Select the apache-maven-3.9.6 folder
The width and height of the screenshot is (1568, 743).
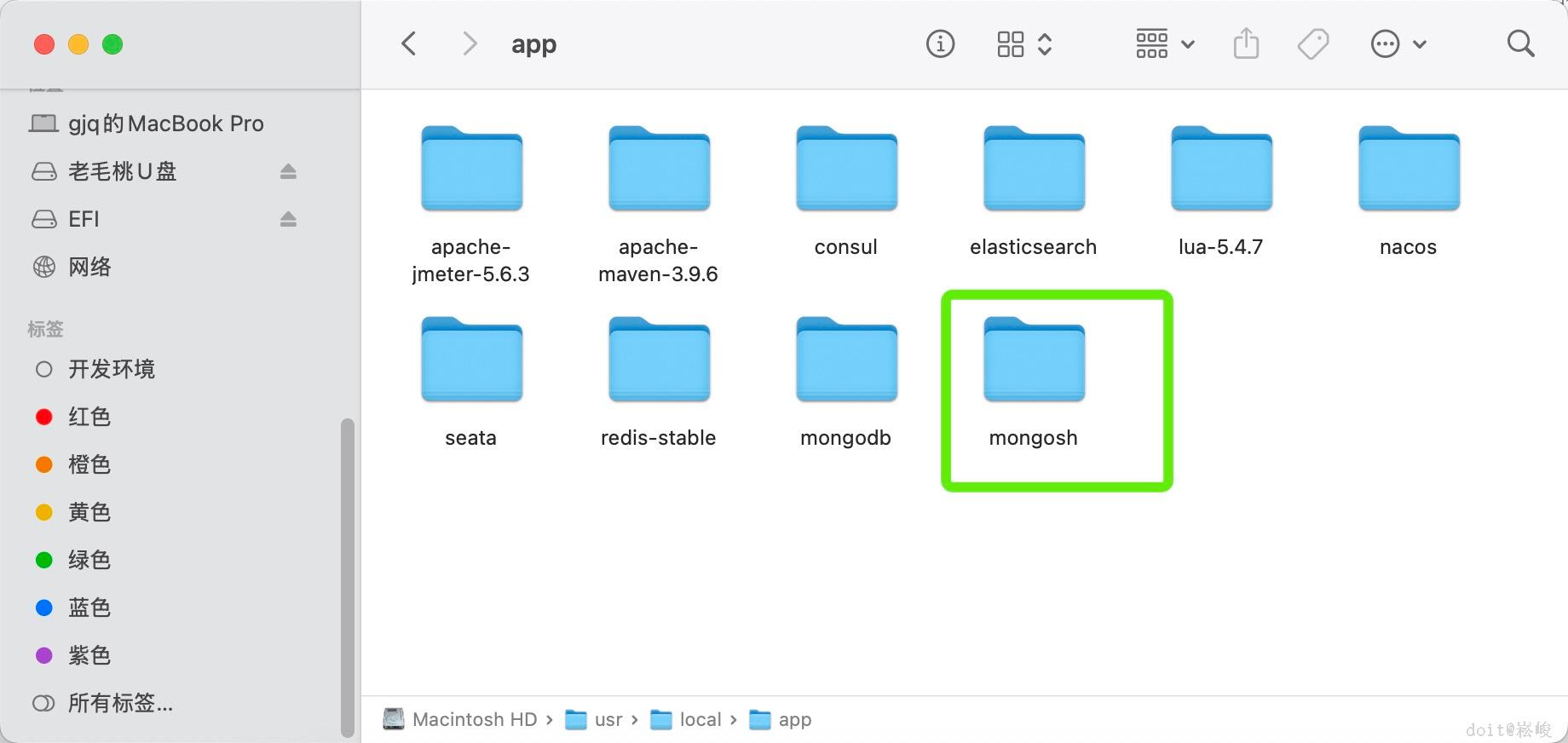(659, 169)
